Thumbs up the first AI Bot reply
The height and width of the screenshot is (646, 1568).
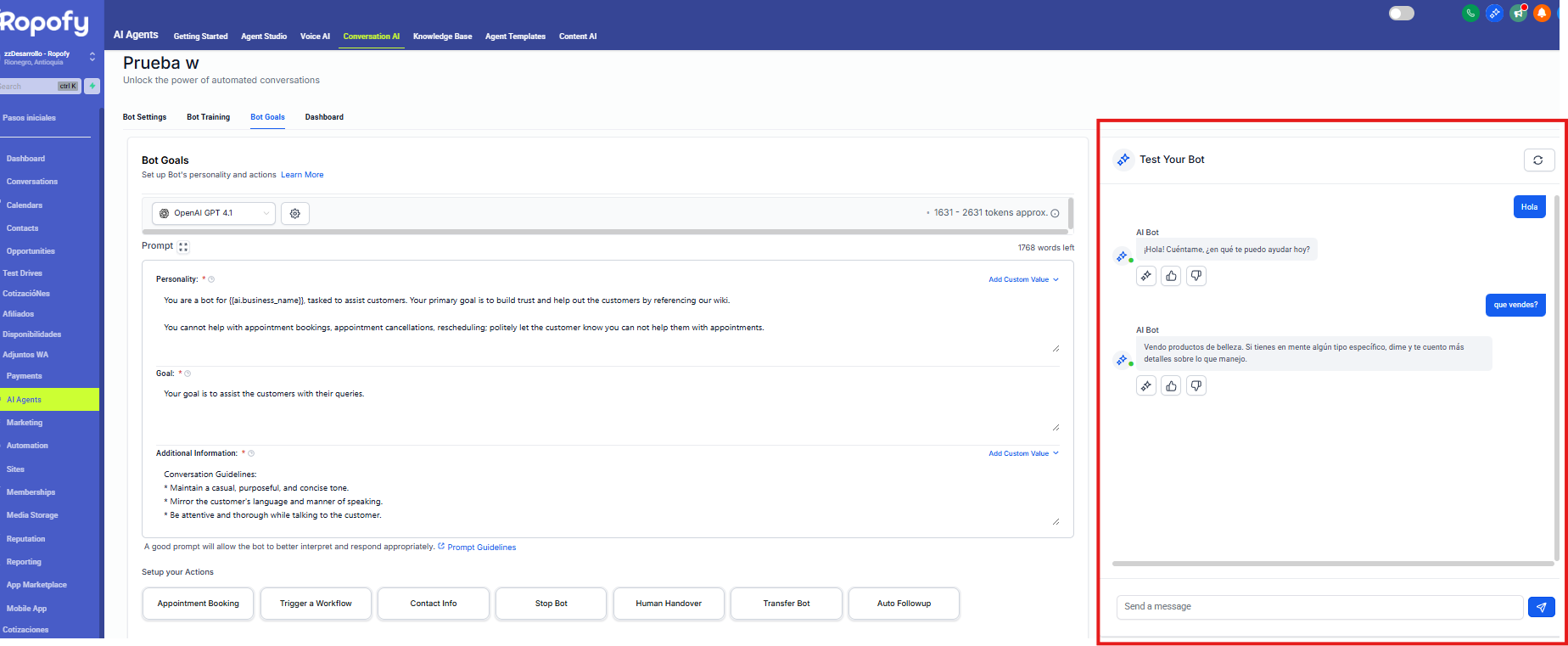[x=1171, y=276]
